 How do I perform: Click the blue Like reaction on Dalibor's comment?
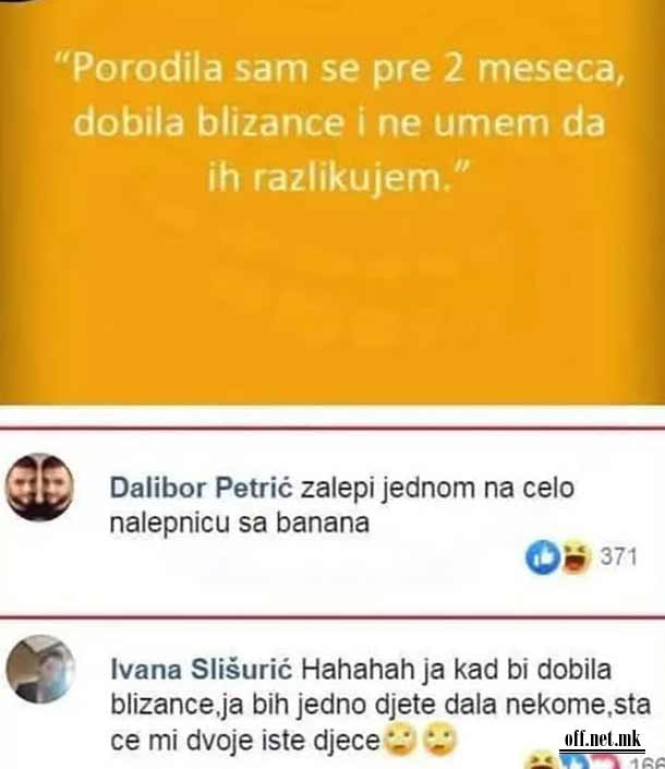[542, 557]
